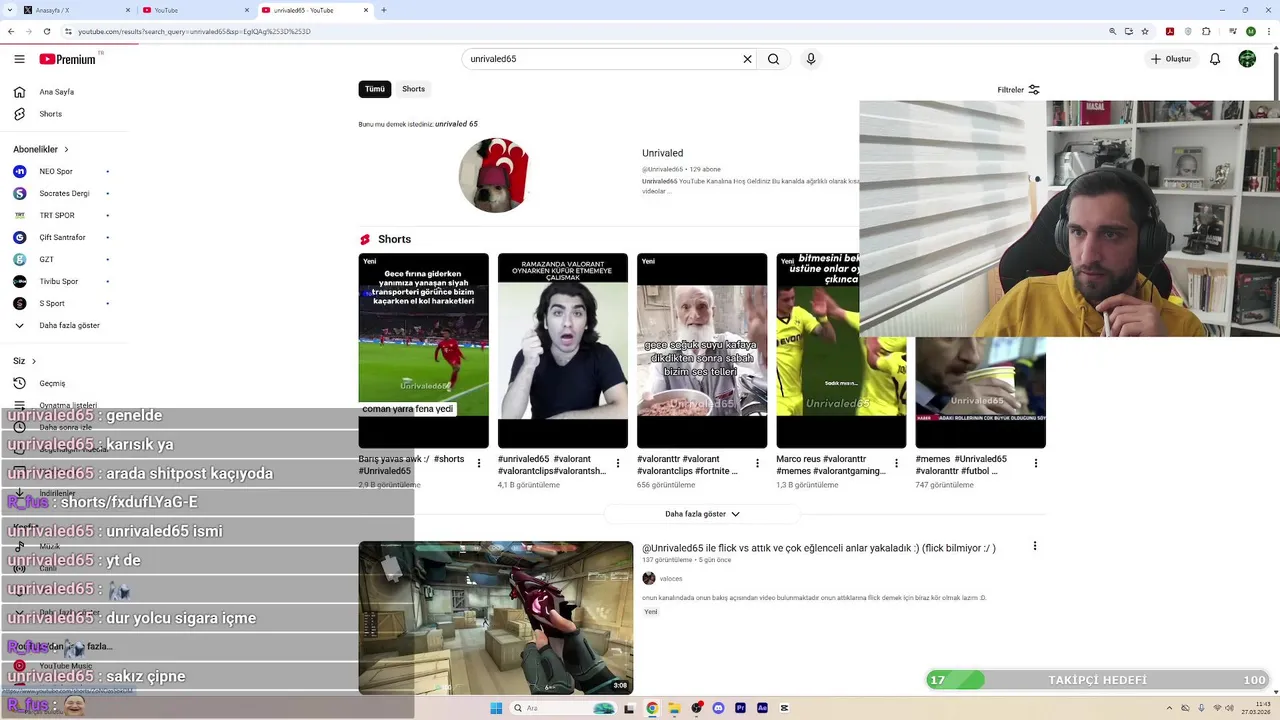Expand the Abonelikler section chevron
Viewport: 1280px width, 720px height.
[66, 149]
